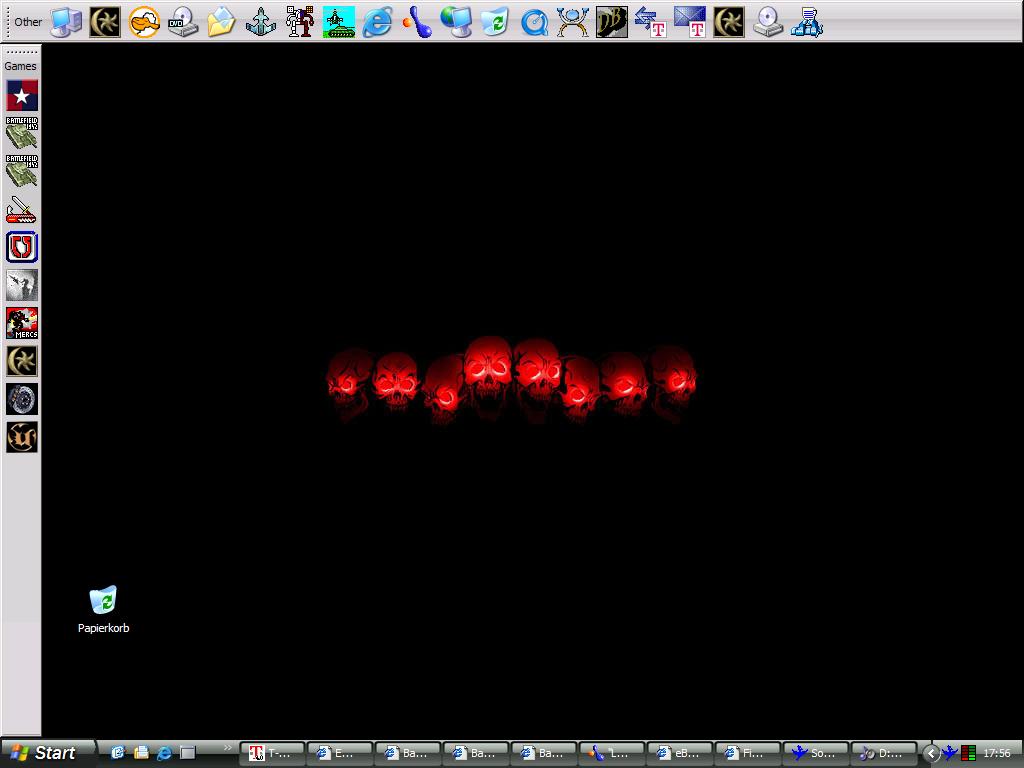Click the green and red bars tray icon
This screenshot has width=1024, height=768.
(x=968, y=753)
